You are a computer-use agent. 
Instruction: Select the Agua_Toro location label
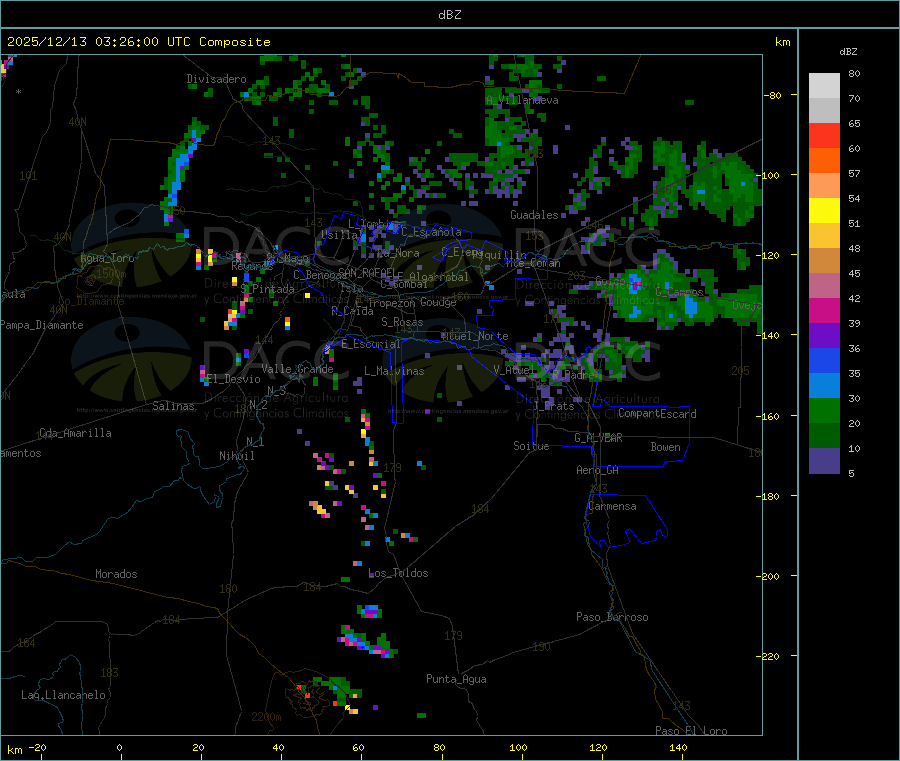(x=107, y=258)
